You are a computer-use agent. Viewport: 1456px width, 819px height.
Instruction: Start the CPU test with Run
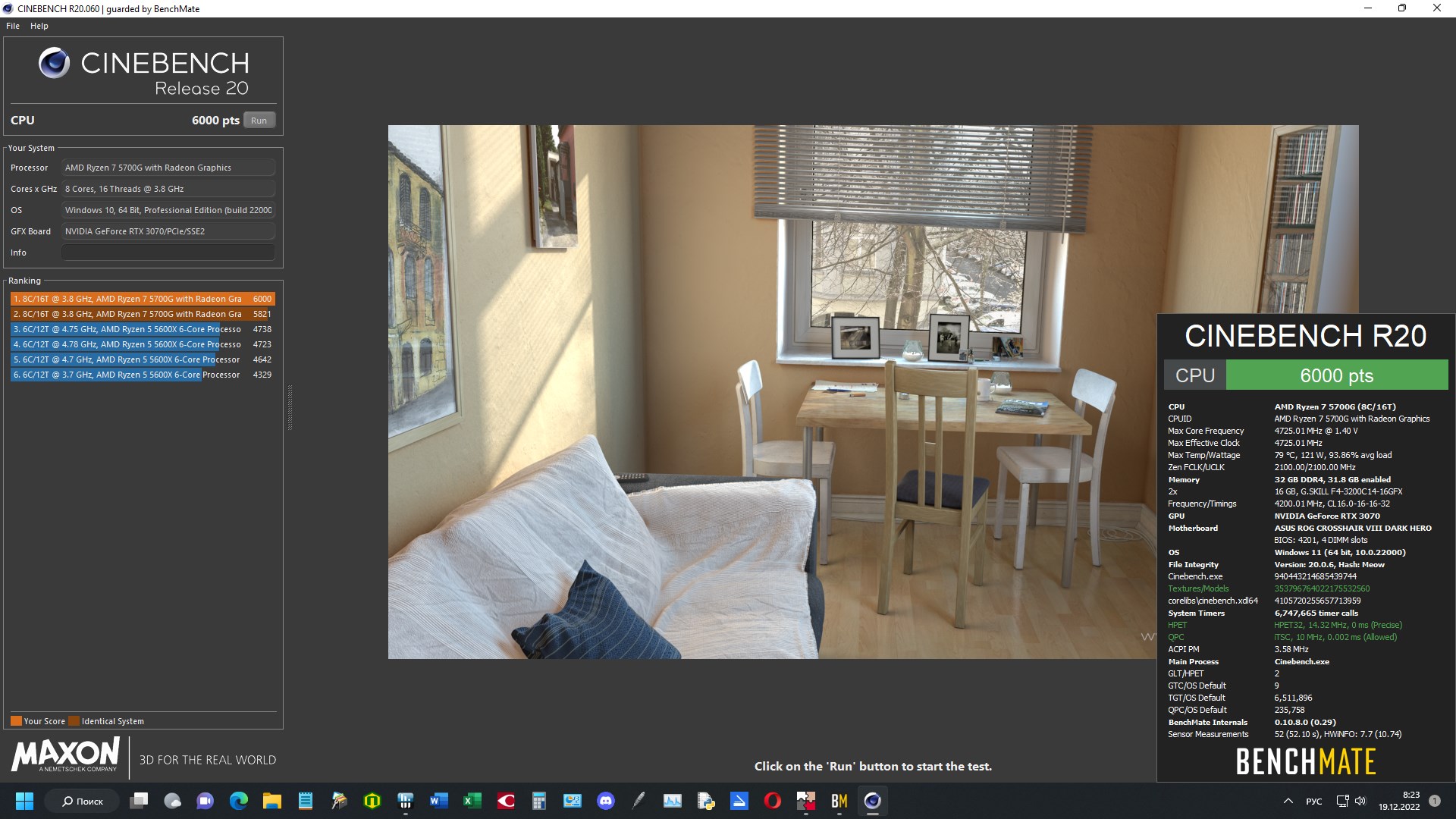259,121
